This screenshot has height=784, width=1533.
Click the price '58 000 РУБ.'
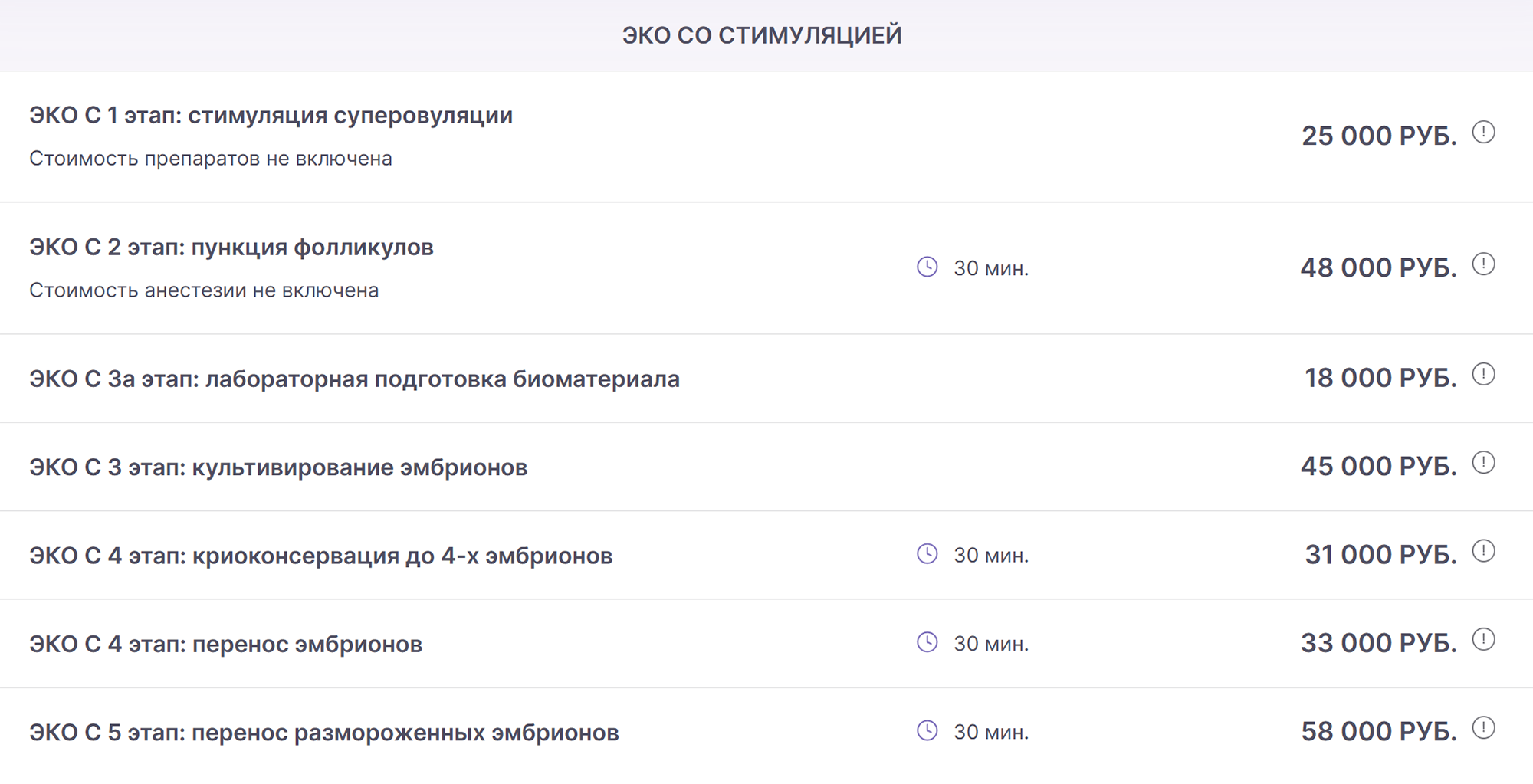(x=1379, y=731)
